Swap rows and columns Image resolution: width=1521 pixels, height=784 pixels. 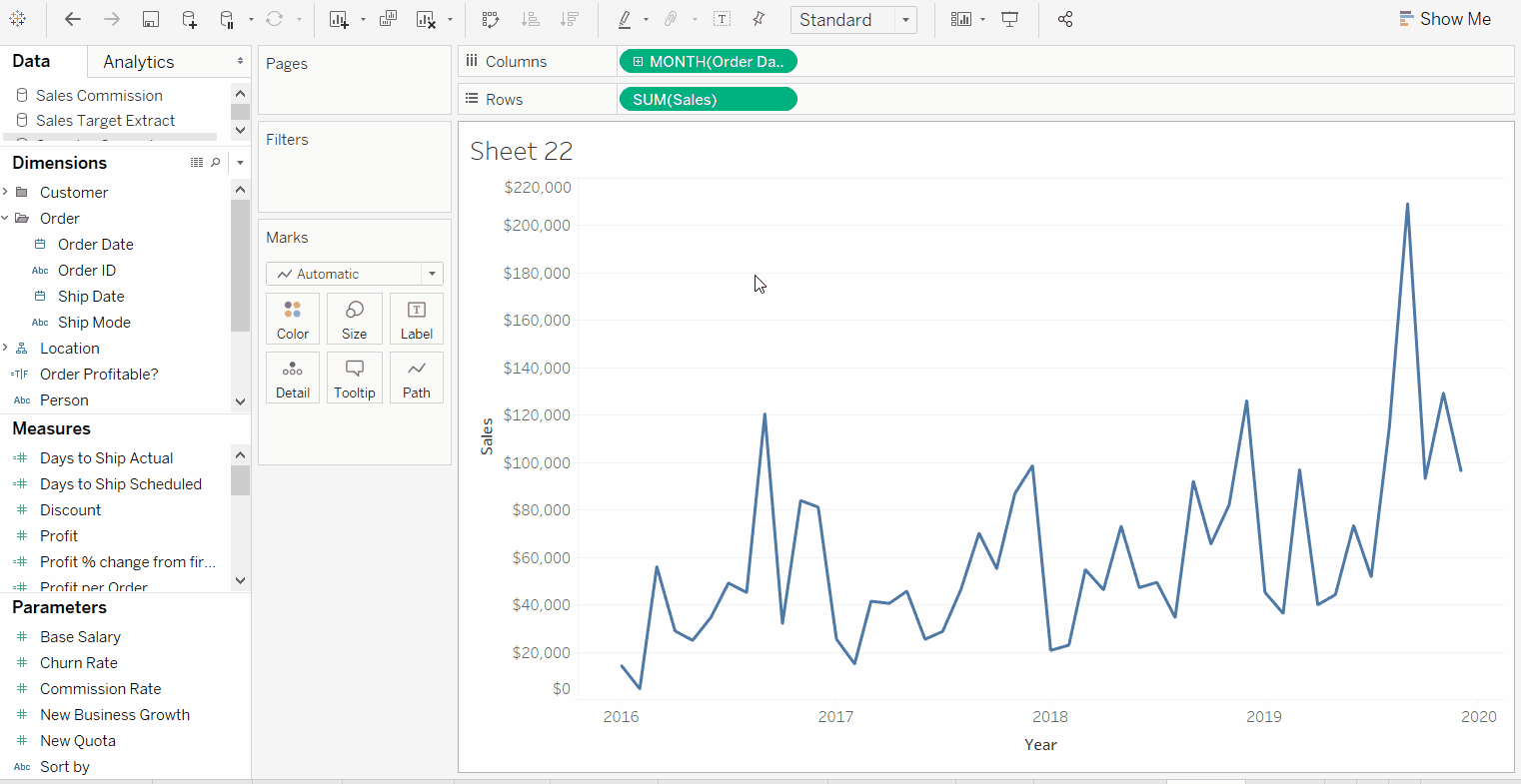tap(490, 19)
